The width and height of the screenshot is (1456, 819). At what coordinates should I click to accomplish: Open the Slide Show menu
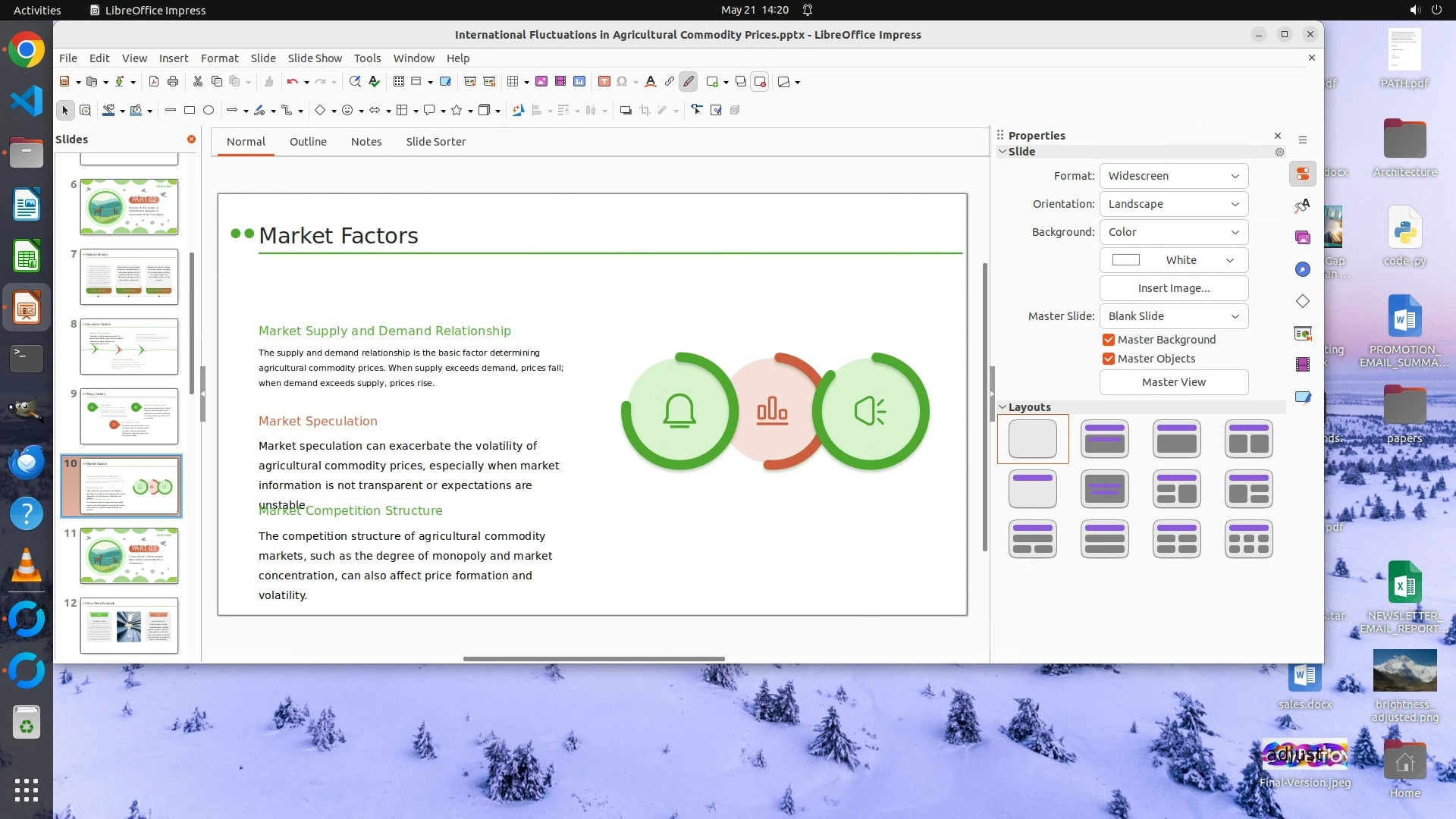tap(315, 58)
